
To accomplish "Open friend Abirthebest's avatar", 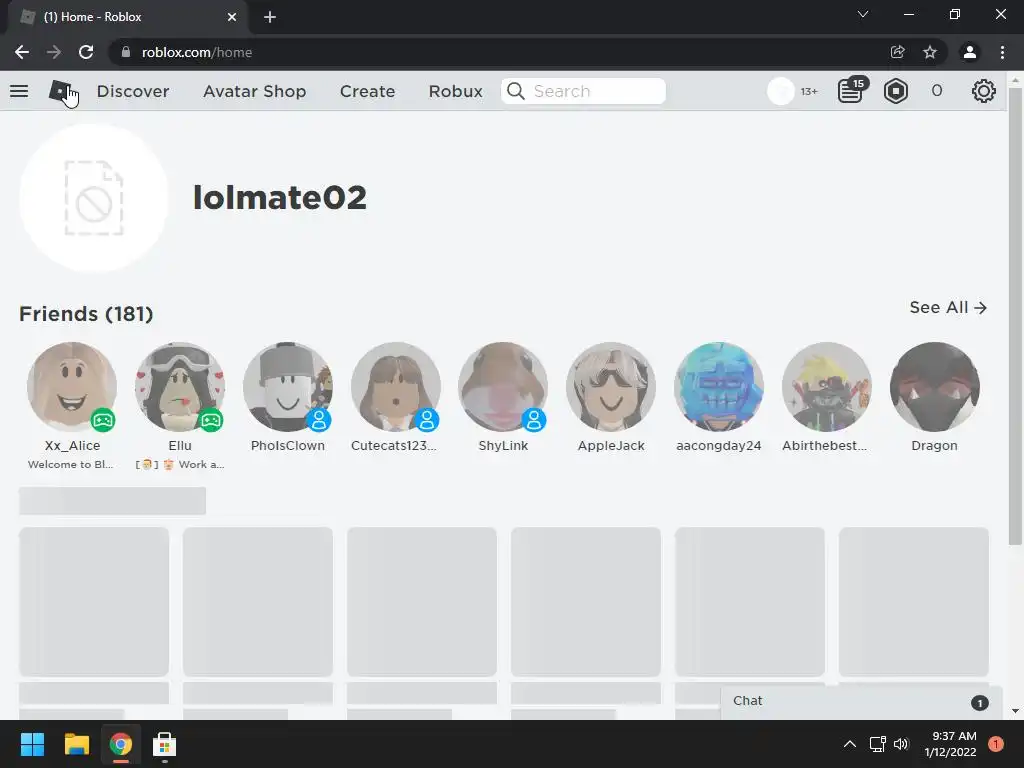I will tap(826, 387).
